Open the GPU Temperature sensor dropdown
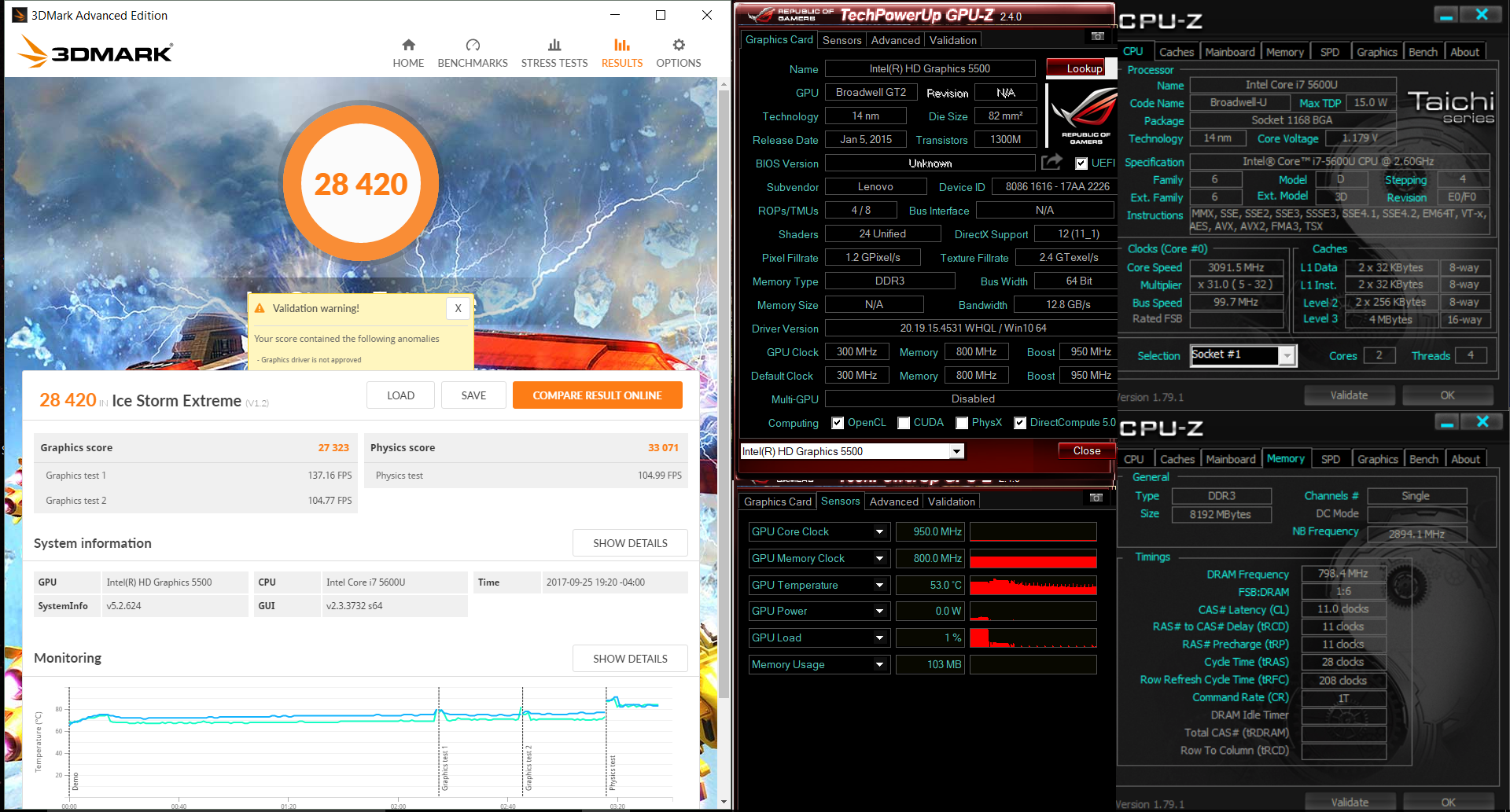 coord(880,586)
